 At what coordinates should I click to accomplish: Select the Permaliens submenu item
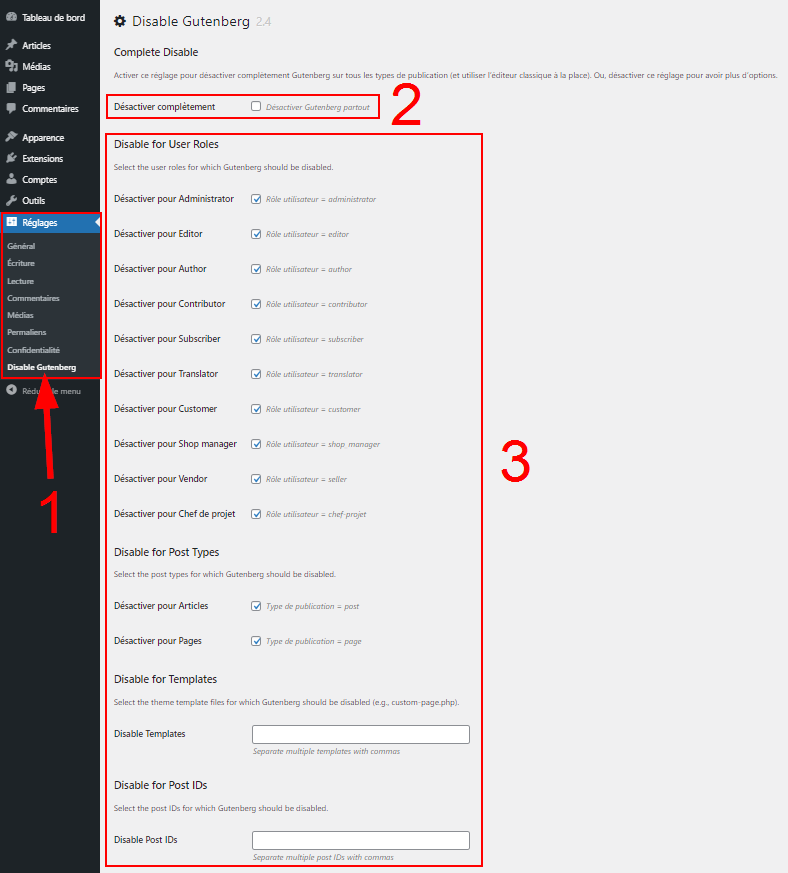pyautogui.click(x=27, y=332)
